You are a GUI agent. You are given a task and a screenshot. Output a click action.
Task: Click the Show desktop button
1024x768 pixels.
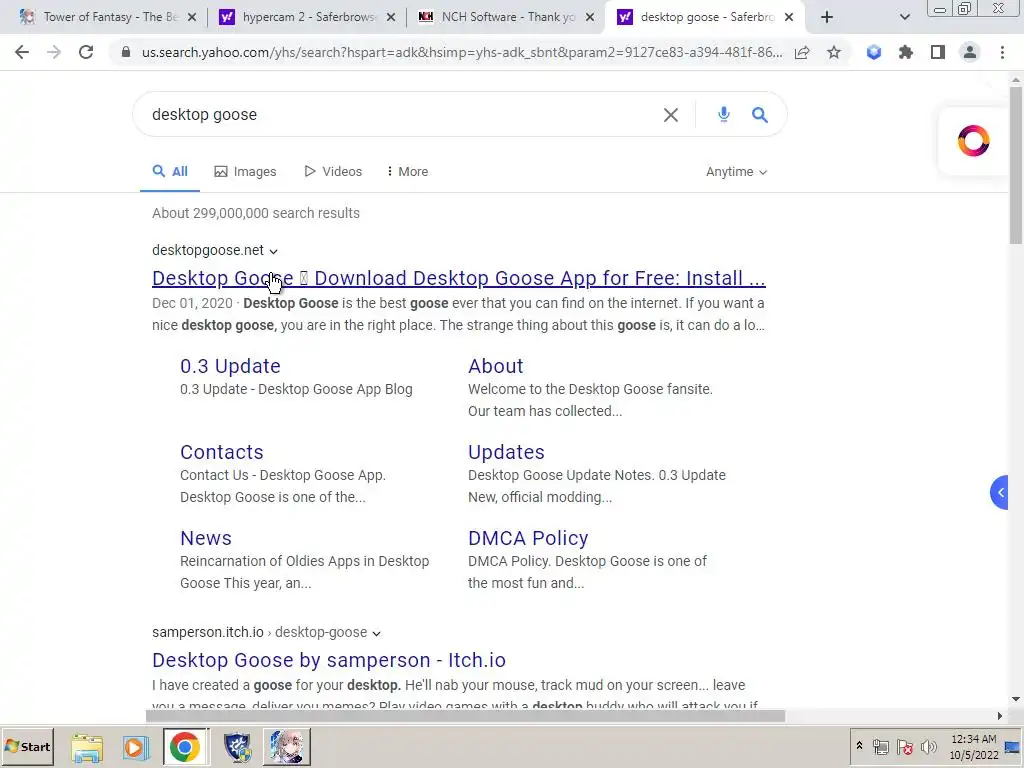(1013, 747)
